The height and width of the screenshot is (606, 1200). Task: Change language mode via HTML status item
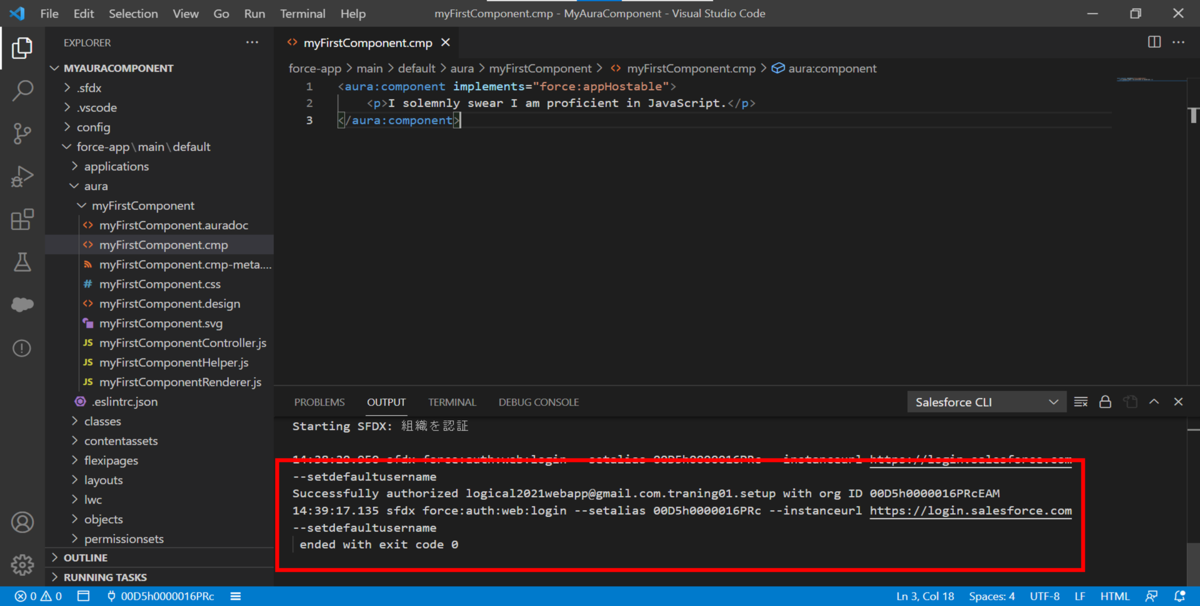click(x=1115, y=596)
